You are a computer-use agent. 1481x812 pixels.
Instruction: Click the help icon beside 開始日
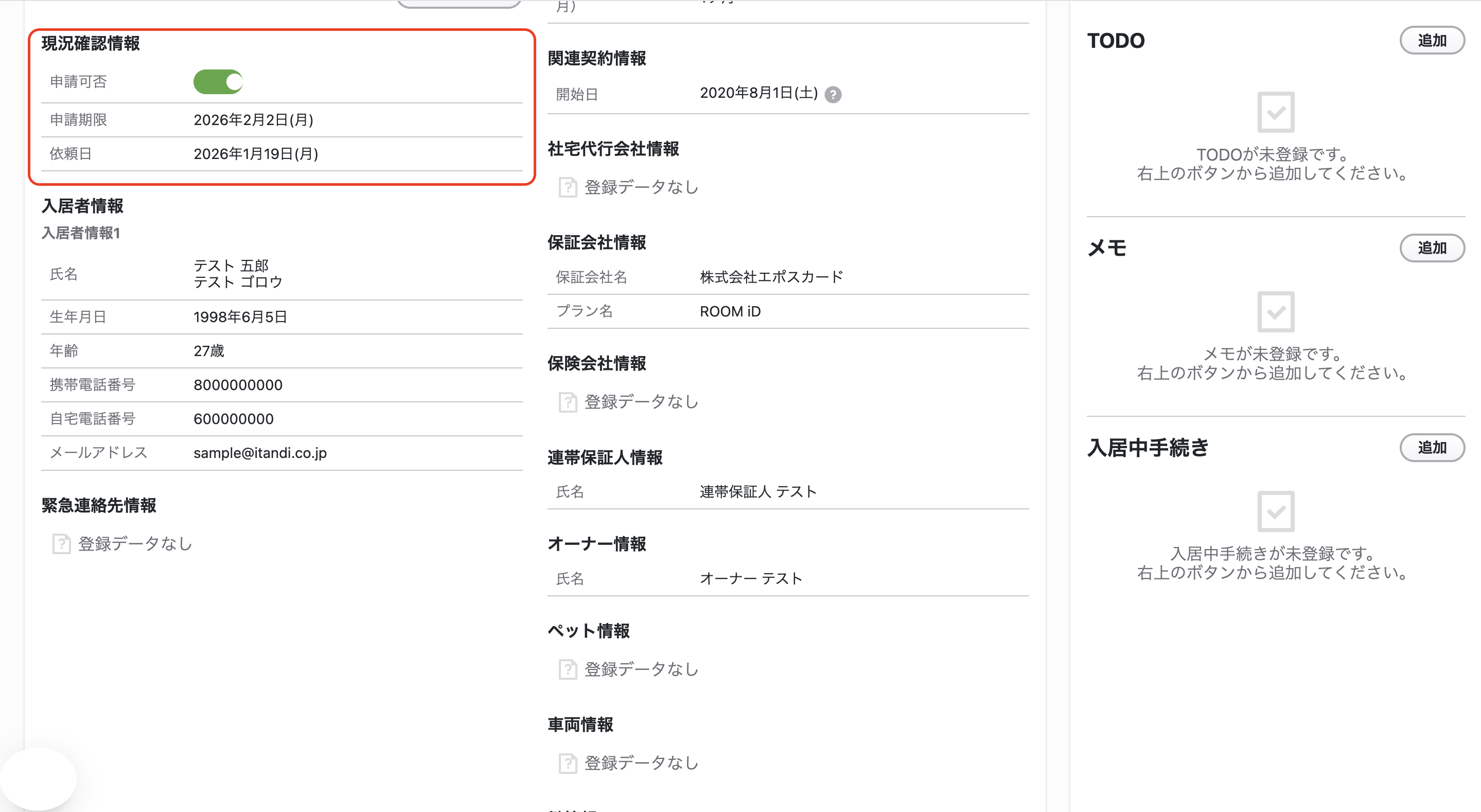(x=833, y=94)
